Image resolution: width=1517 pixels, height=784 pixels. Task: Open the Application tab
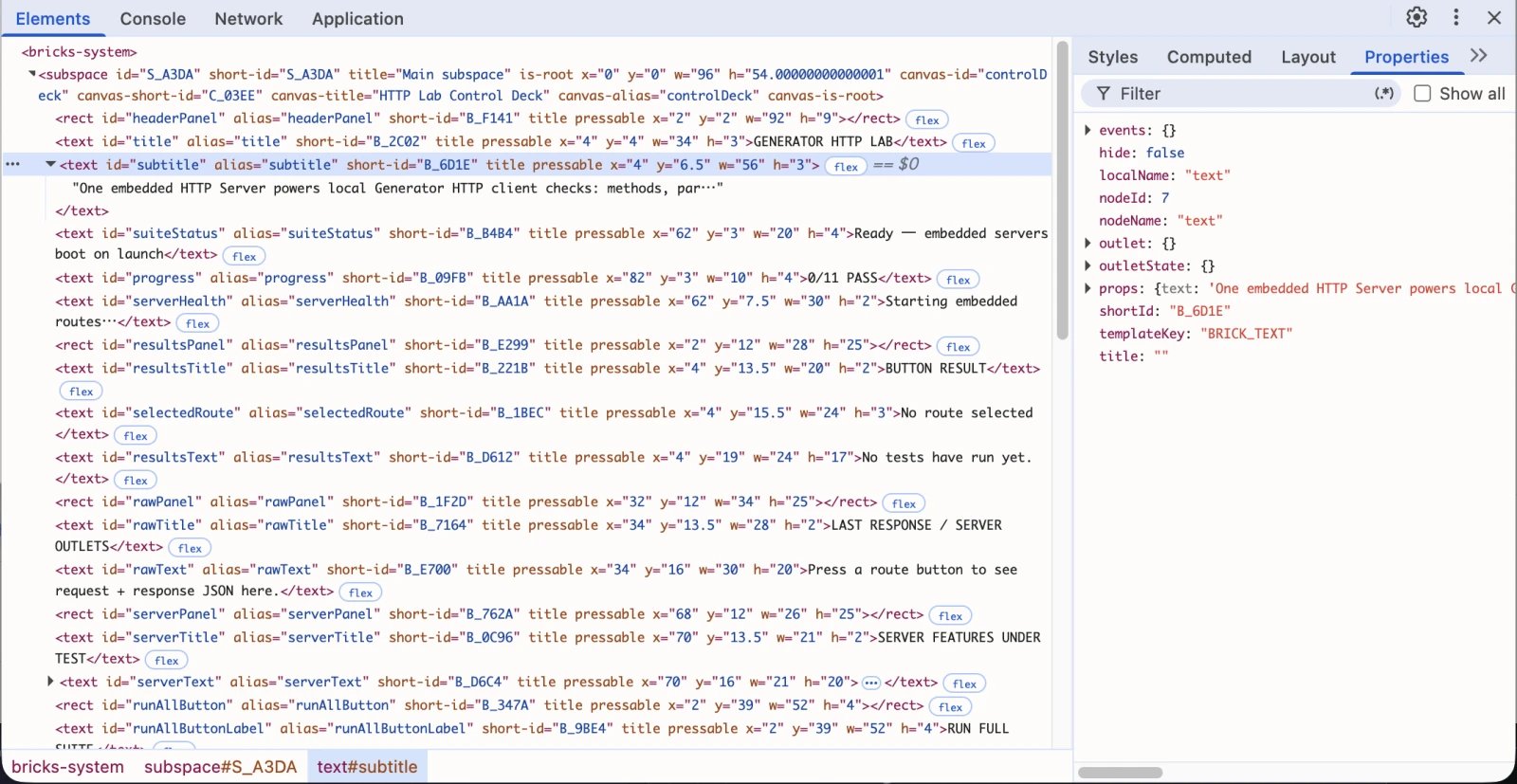point(357,19)
